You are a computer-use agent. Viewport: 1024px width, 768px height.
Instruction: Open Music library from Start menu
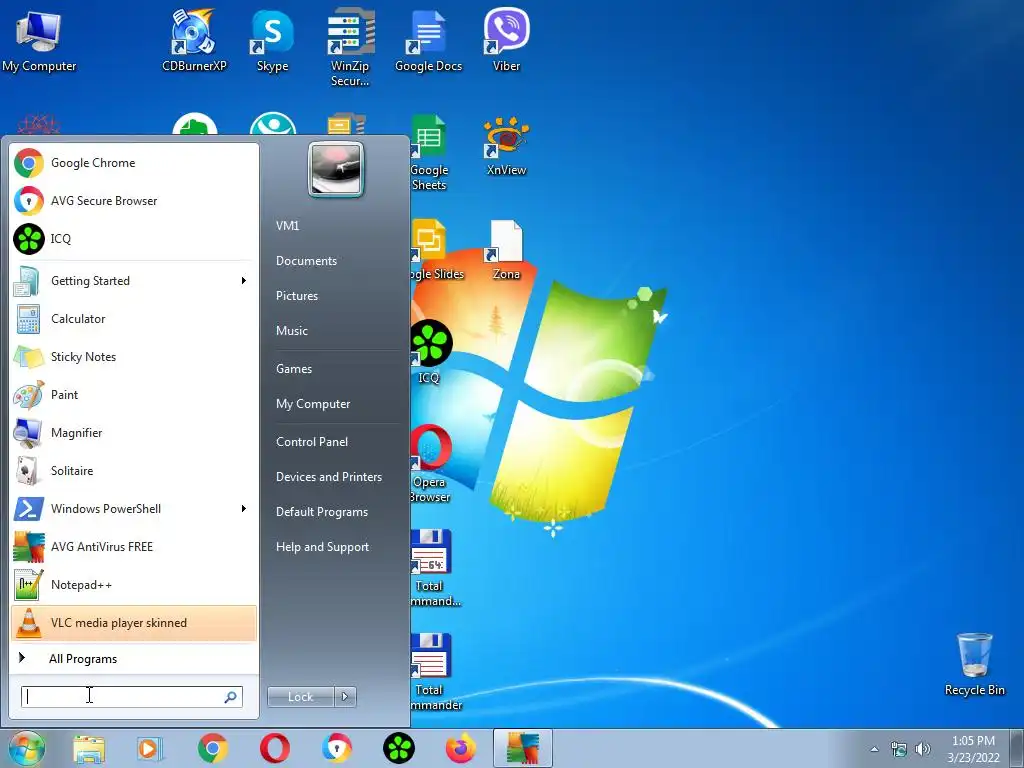coord(292,331)
